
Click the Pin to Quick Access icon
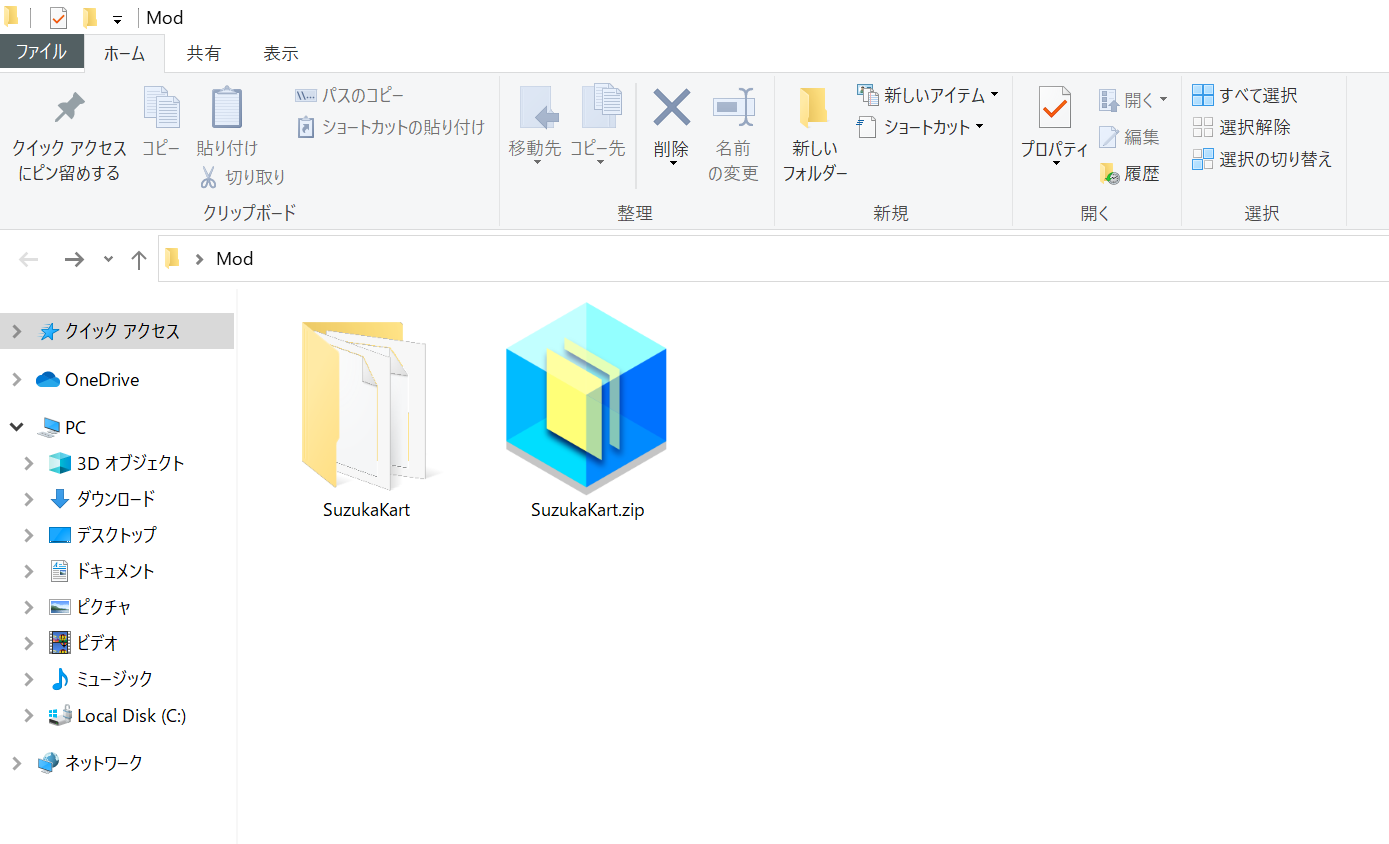coord(69,108)
